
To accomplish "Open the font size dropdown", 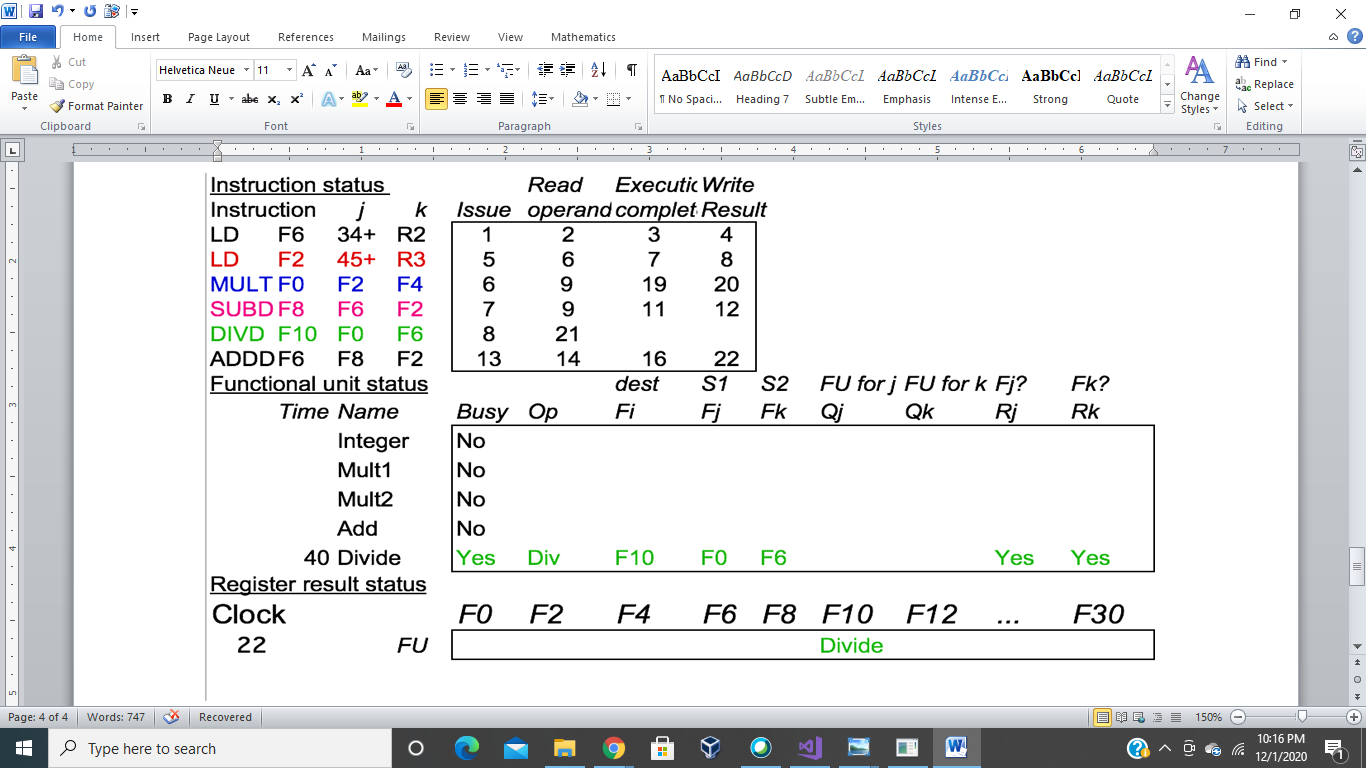I will coord(290,70).
